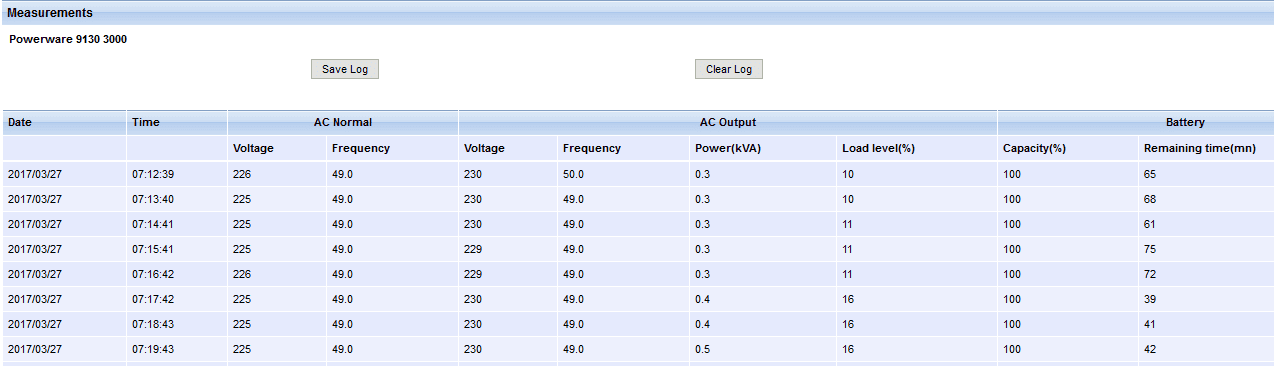Click capacity 100 in 07:14:41 row

[x=1012, y=224]
